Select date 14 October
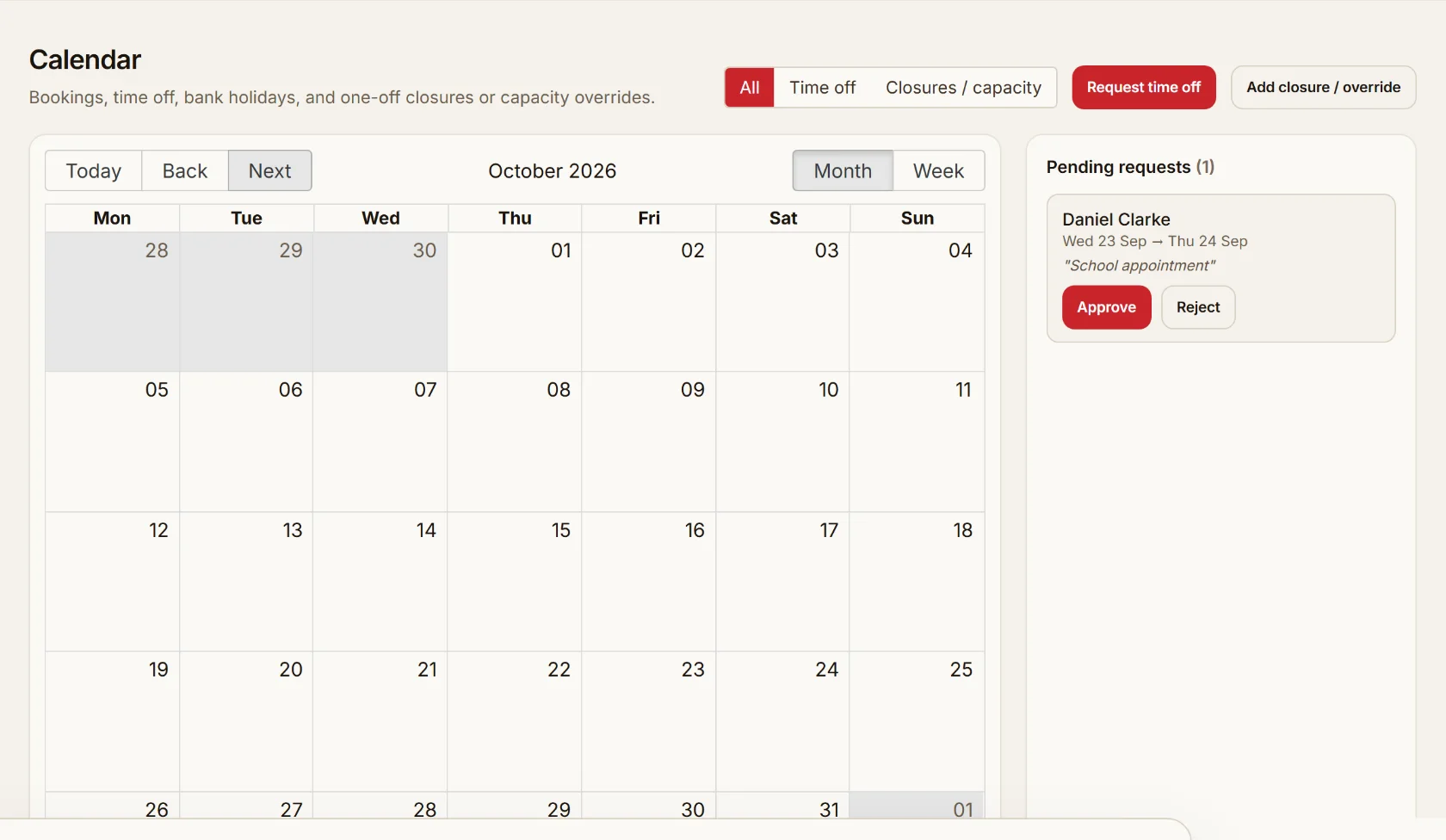This screenshot has height=840, width=1446. [x=426, y=530]
